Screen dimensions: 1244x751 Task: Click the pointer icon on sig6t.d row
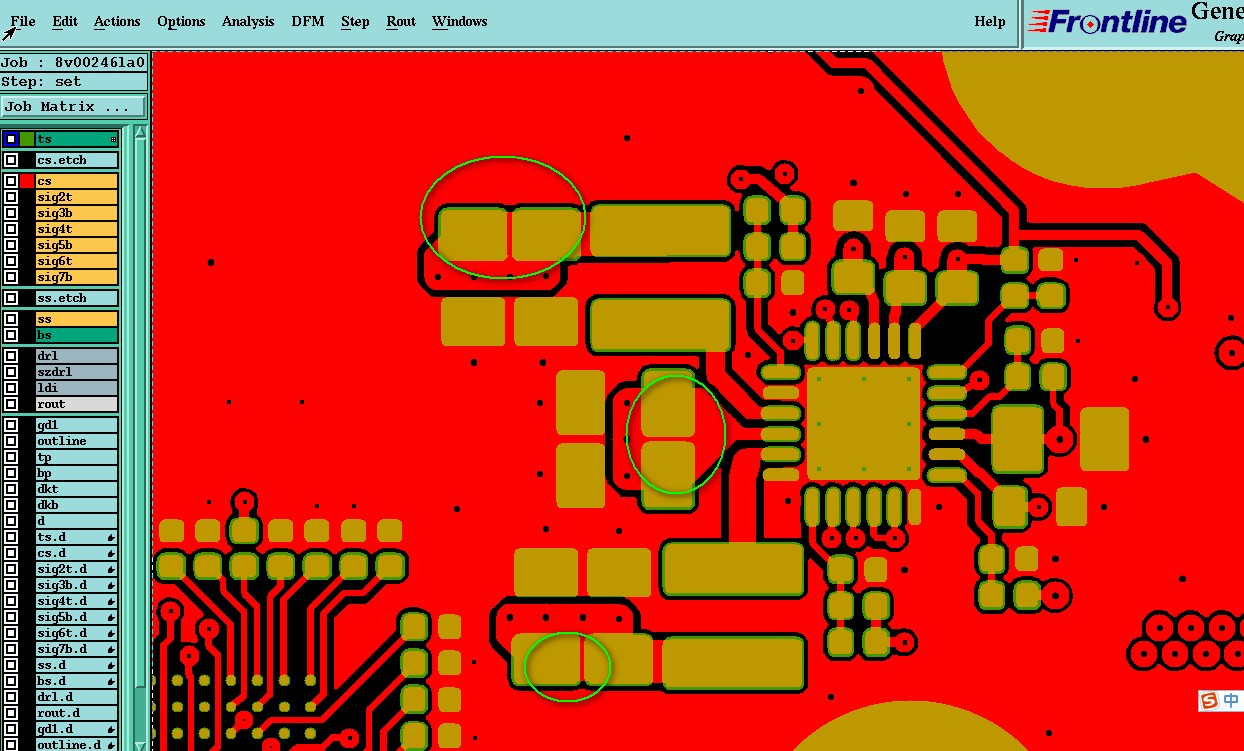coord(111,633)
